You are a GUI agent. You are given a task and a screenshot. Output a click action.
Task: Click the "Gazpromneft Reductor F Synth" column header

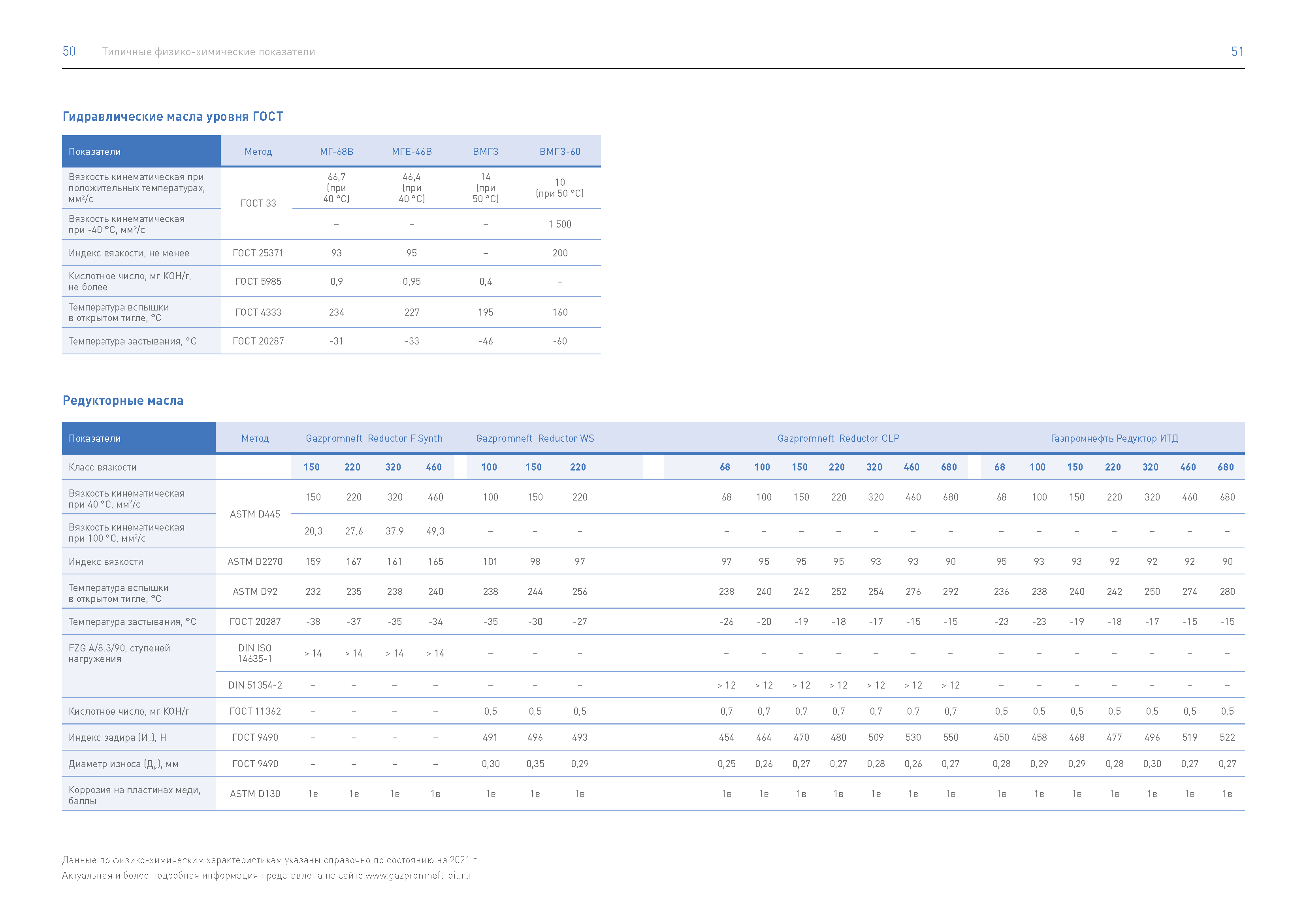click(374, 438)
